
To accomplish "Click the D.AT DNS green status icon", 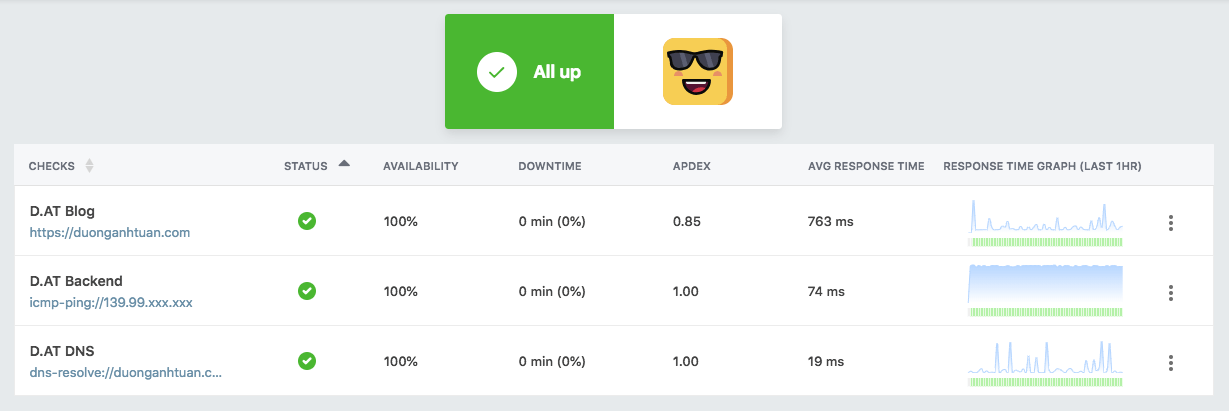I will 307,361.
